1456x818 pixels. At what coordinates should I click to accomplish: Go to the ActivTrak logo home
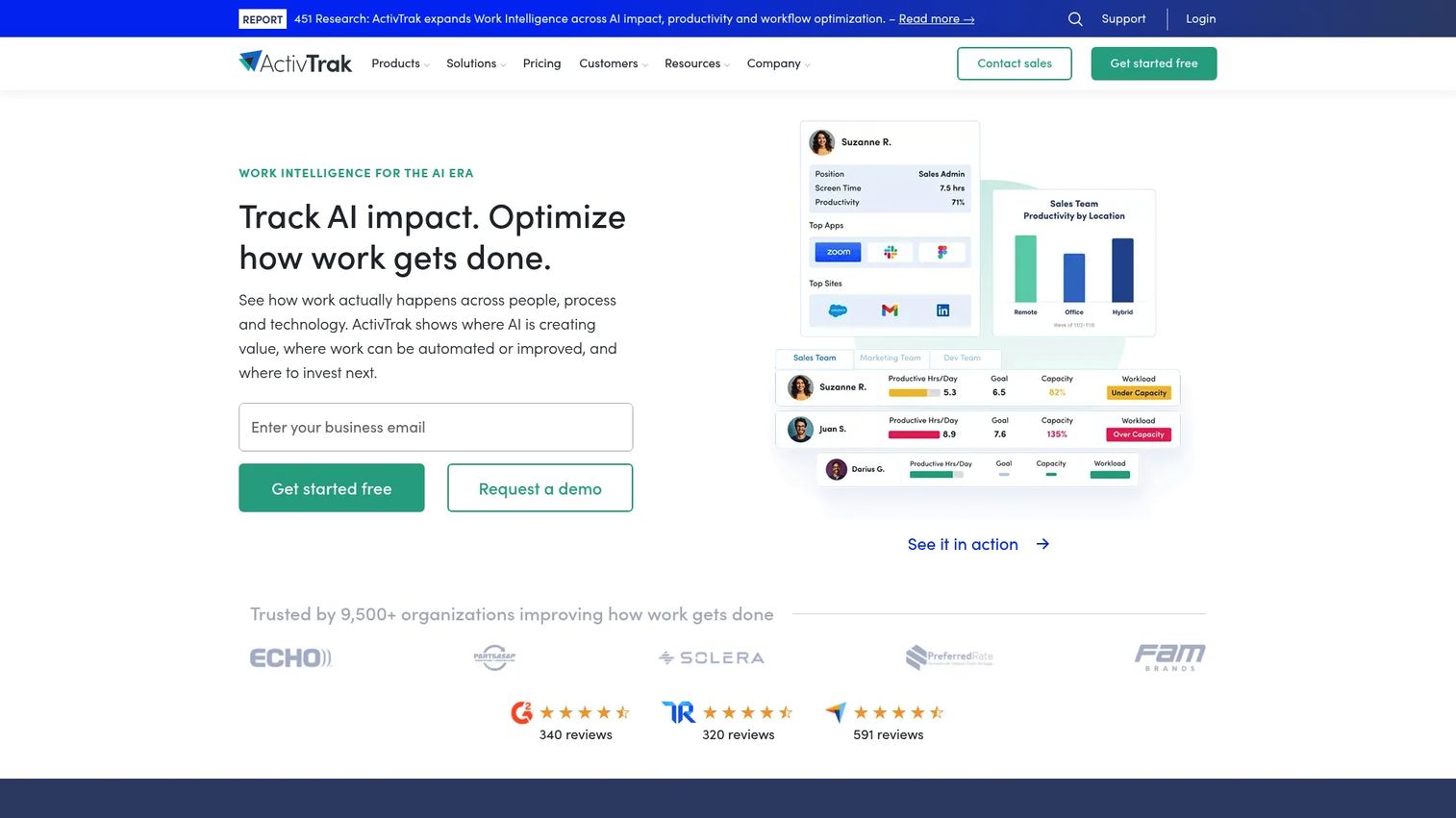pos(295,62)
